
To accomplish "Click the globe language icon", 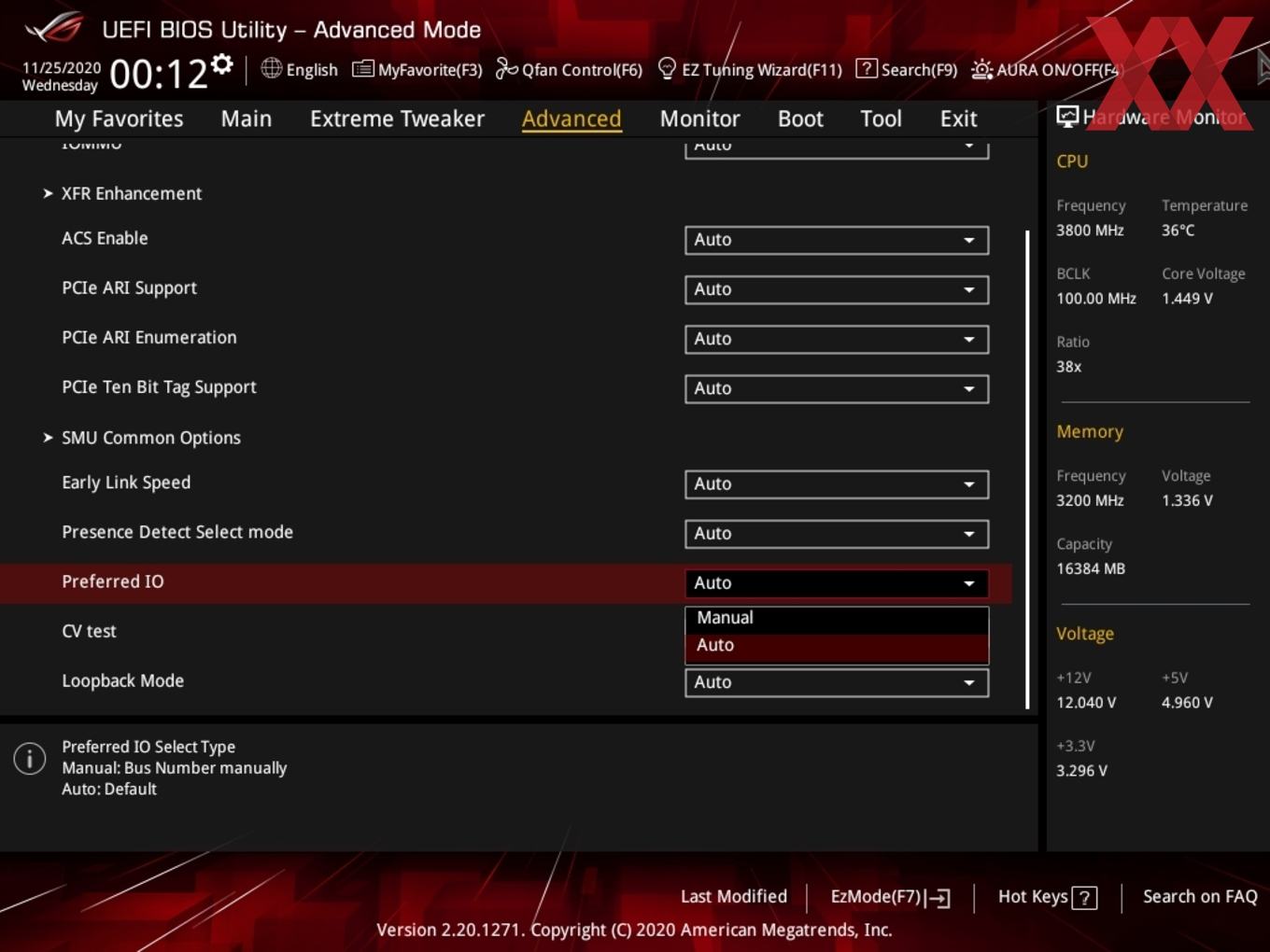I will 271,68.
